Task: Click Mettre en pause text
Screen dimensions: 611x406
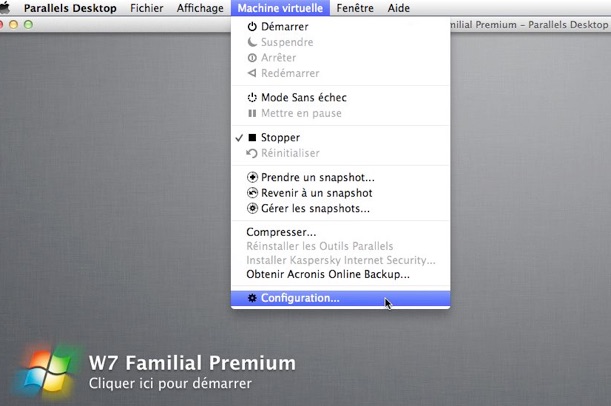Action: [301, 113]
